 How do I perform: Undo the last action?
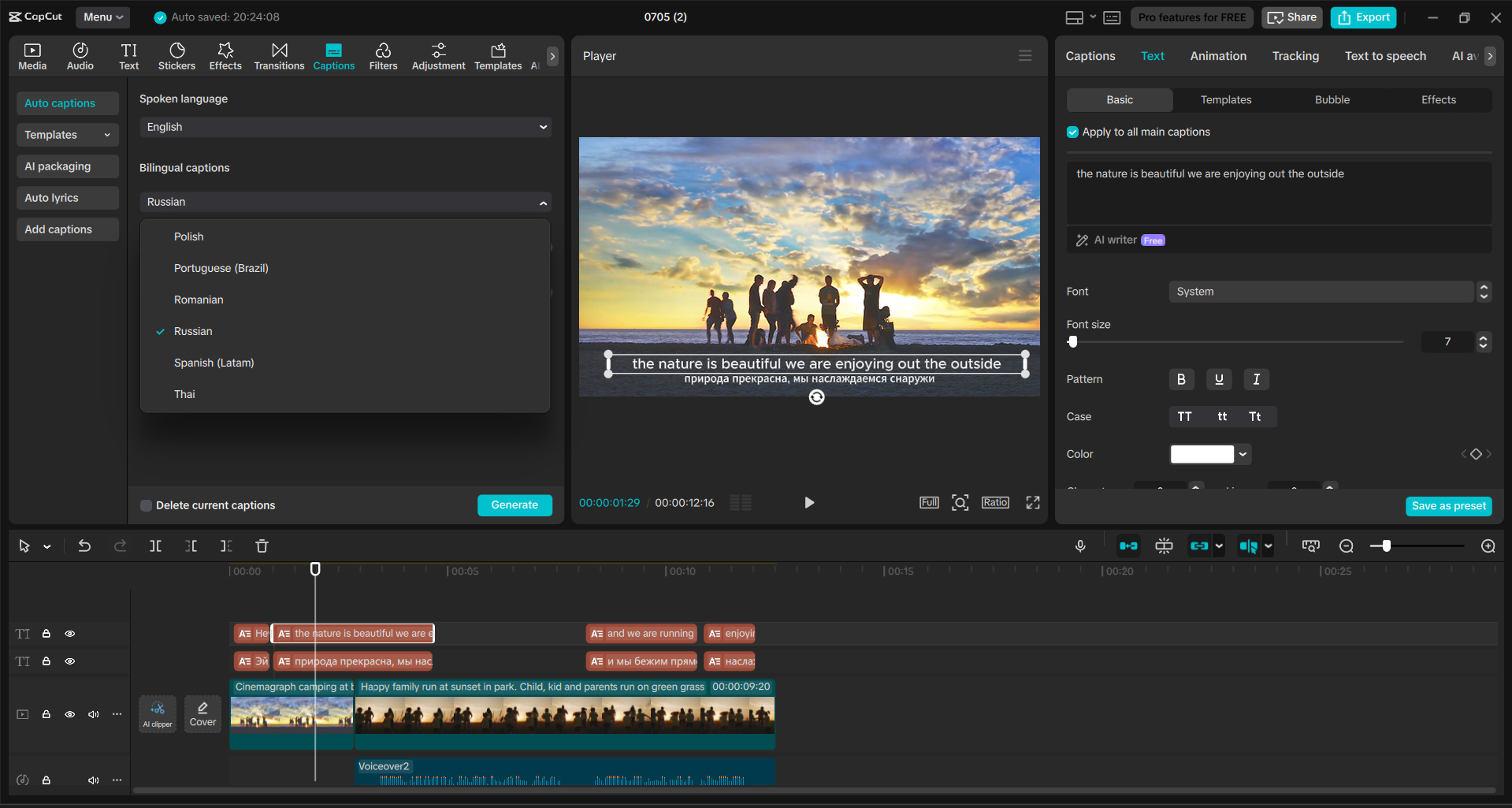84,545
